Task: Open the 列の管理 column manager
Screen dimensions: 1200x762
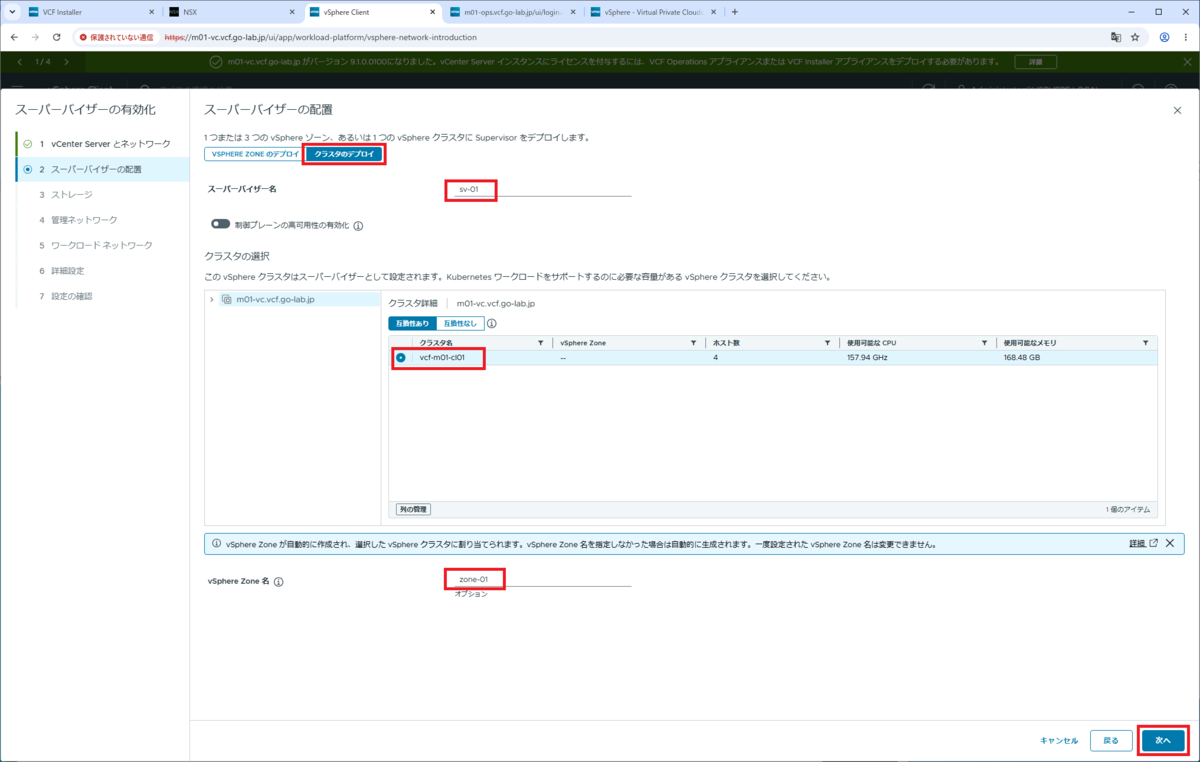Action: tap(413, 509)
